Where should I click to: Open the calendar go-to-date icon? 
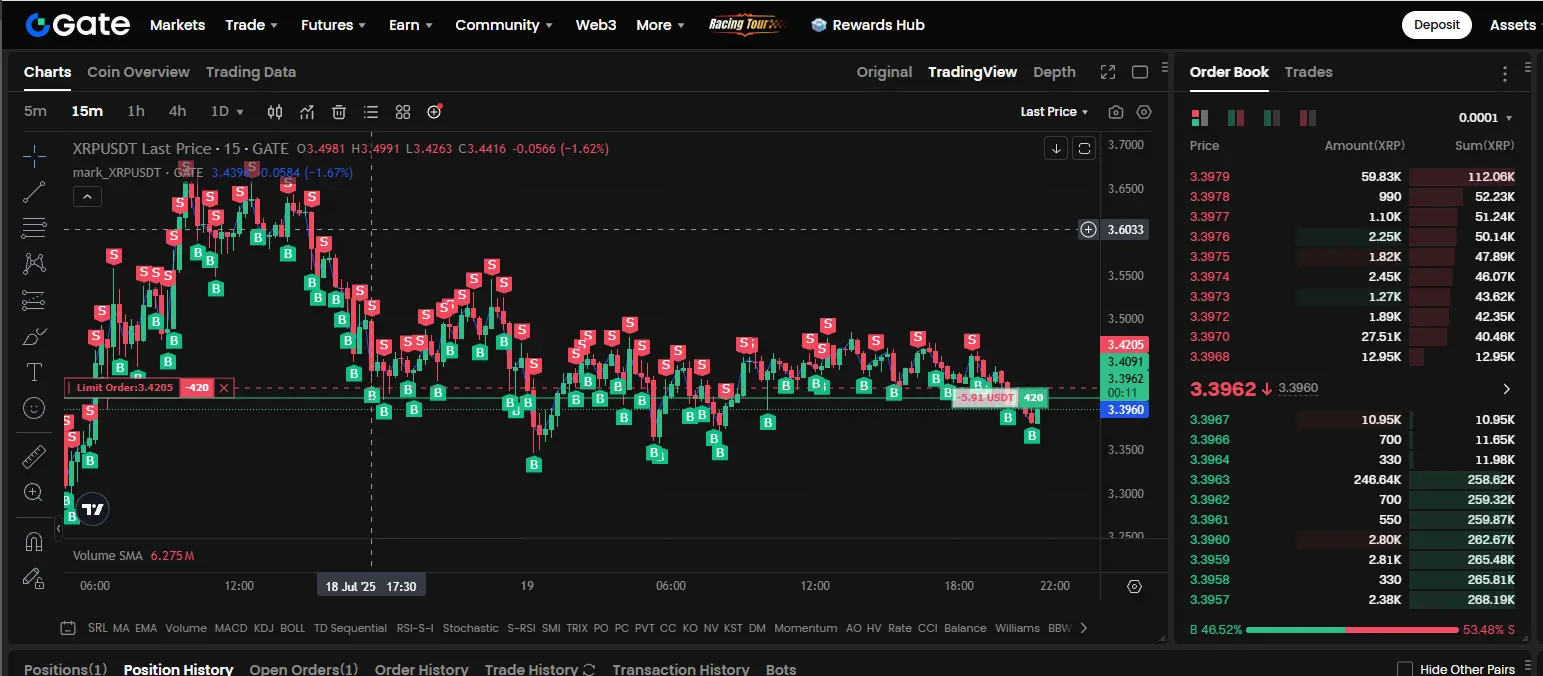[68, 628]
